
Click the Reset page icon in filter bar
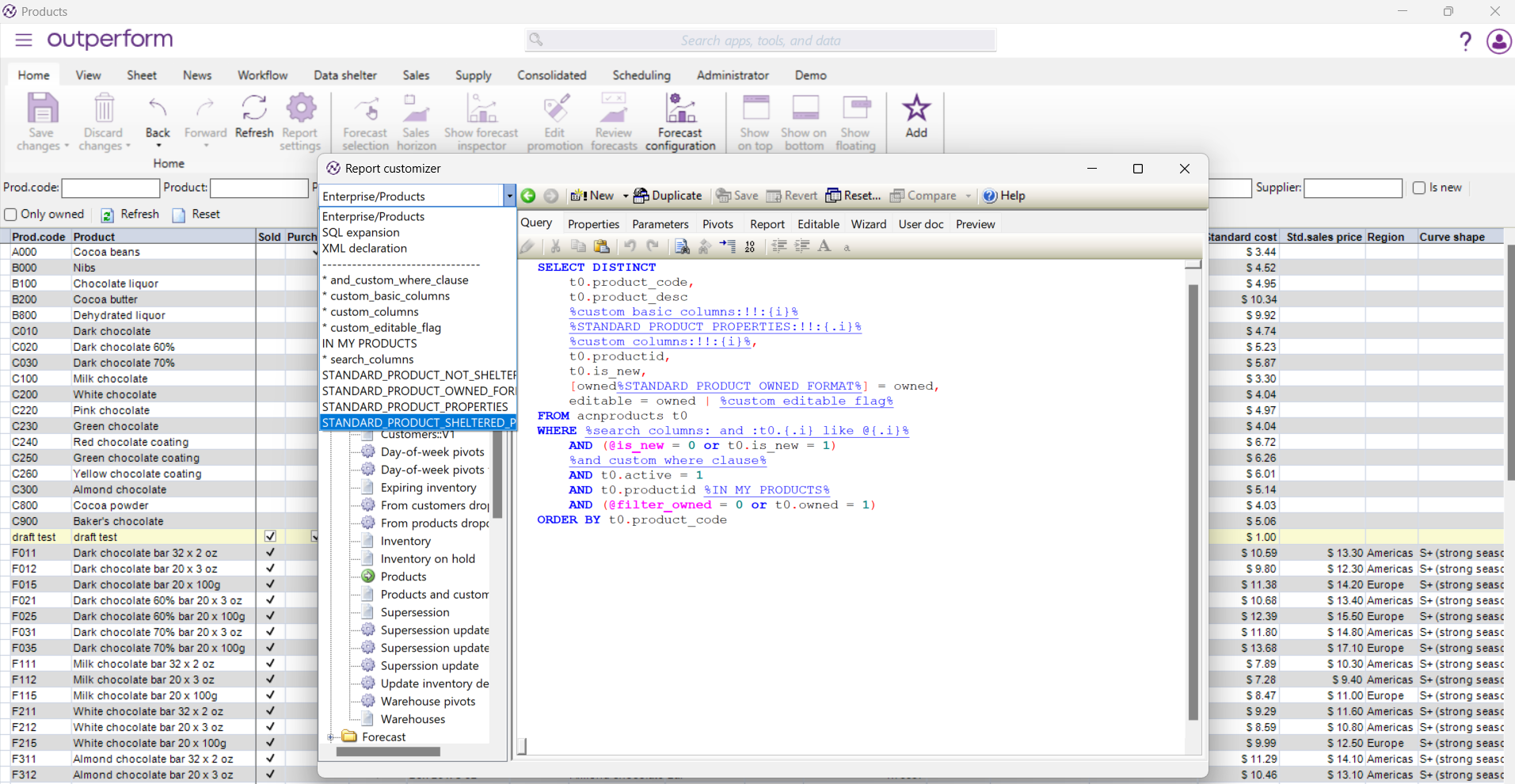click(179, 215)
